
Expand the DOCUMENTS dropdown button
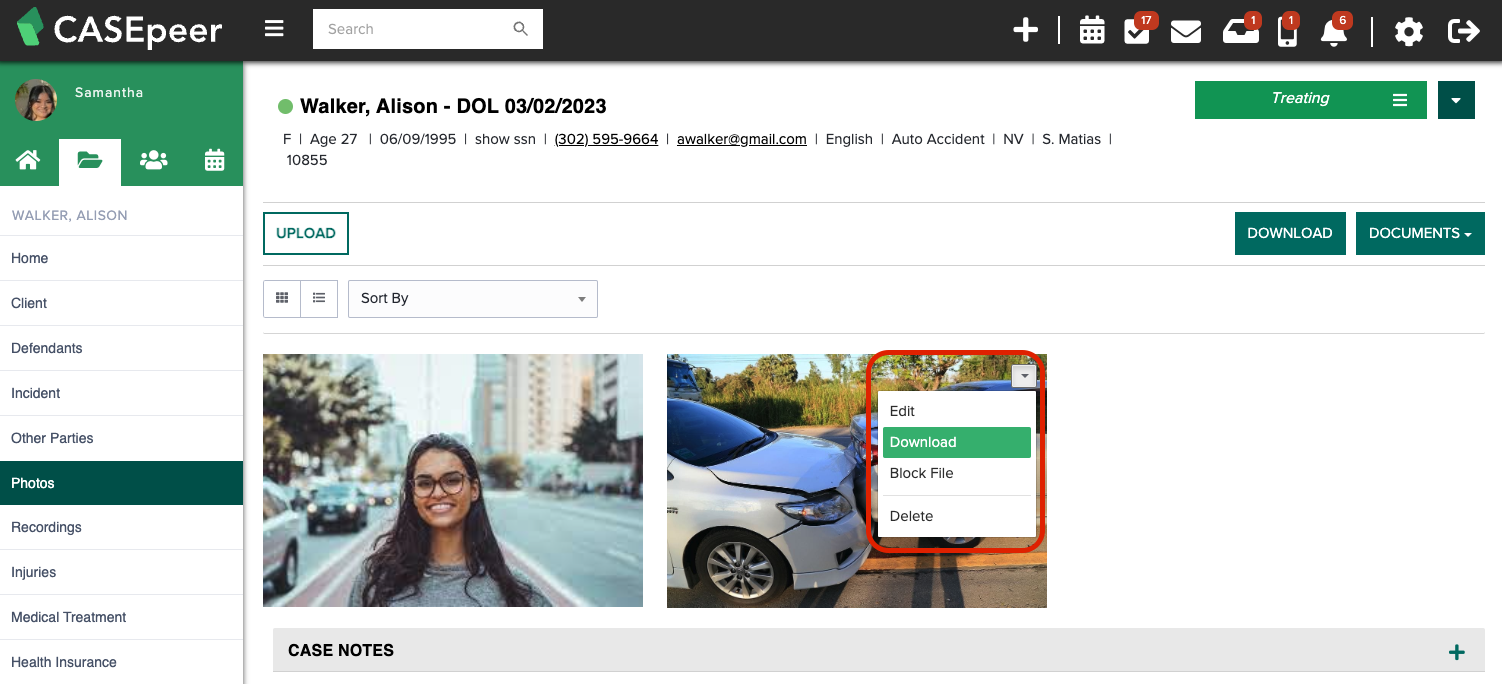[x=1419, y=233]
